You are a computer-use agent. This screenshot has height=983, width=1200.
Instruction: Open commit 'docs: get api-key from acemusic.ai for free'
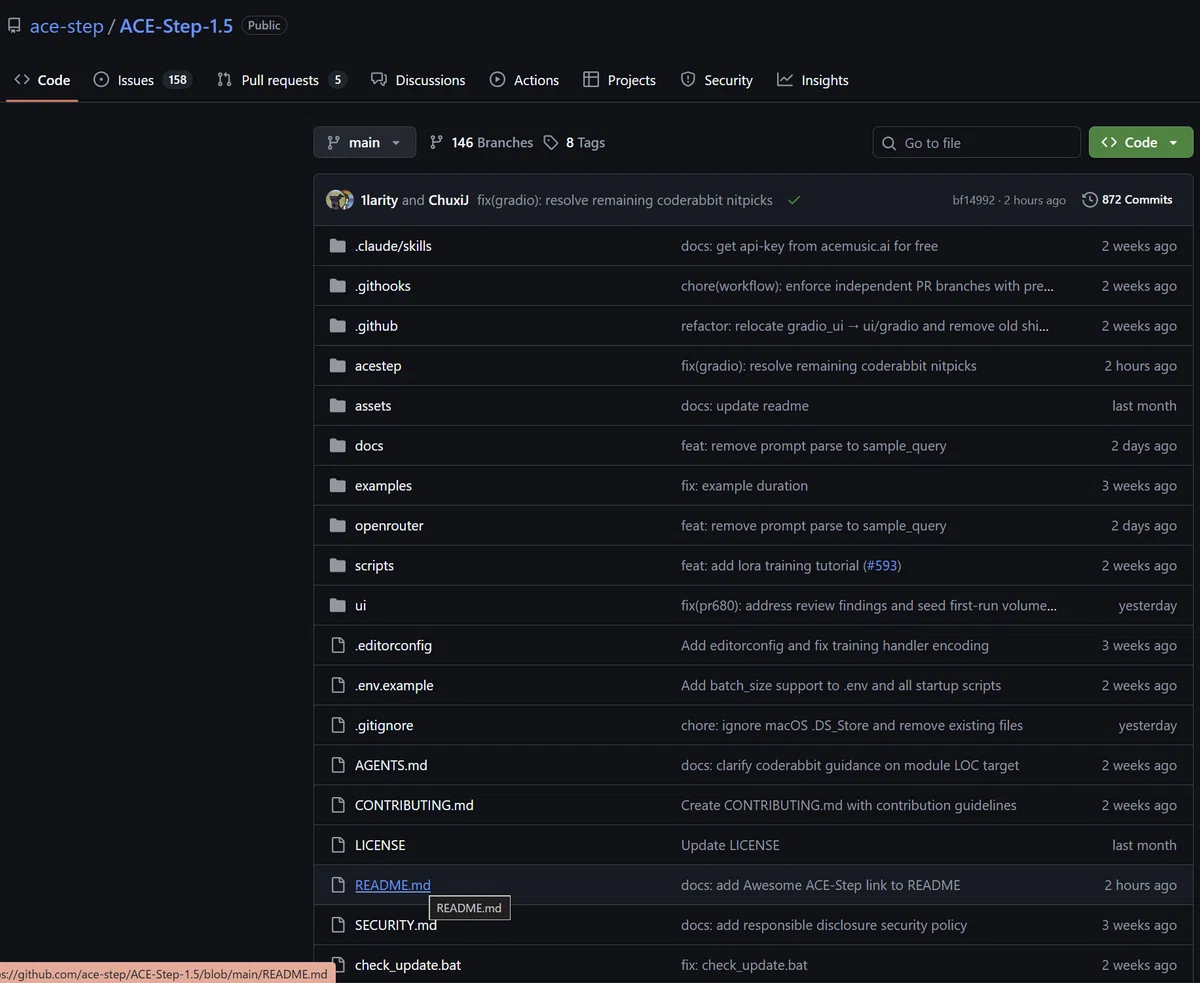point(809,246)
